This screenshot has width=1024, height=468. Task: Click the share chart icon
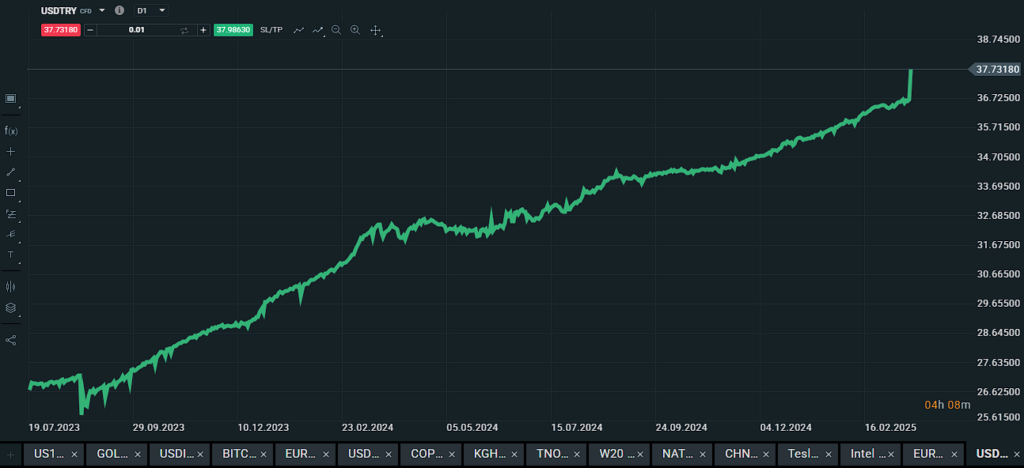11,340
